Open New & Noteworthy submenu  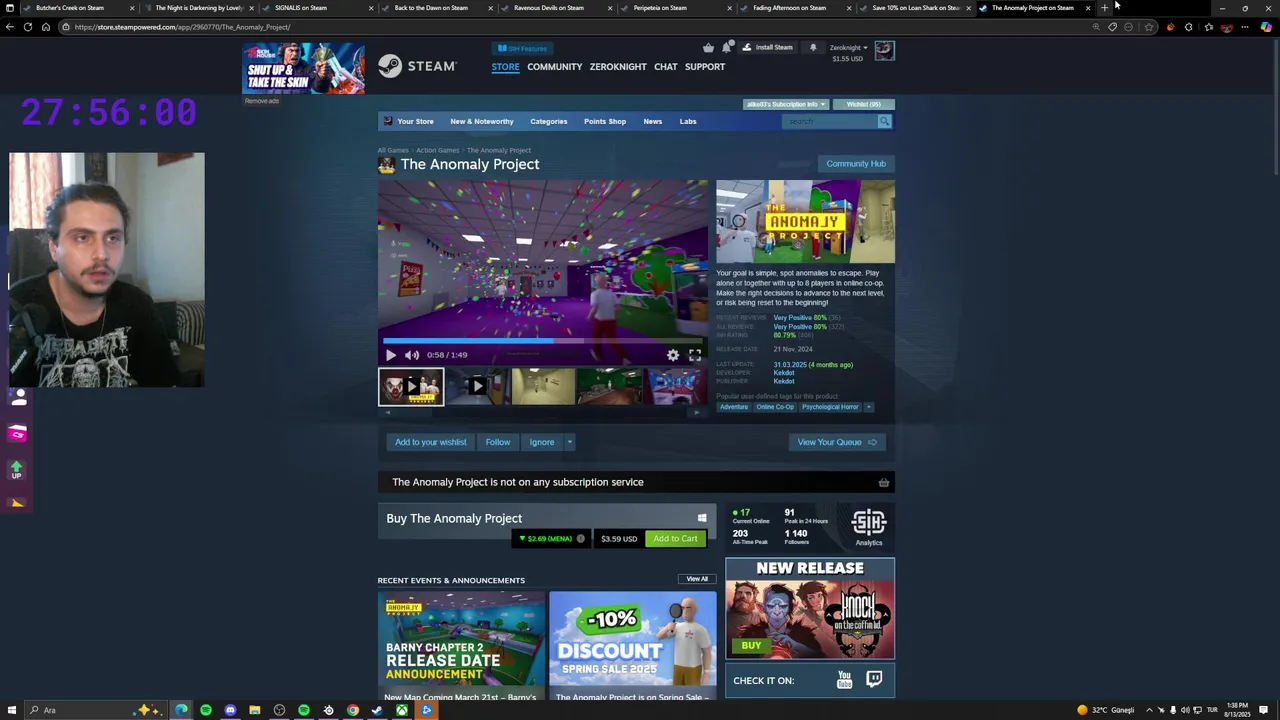482,122
